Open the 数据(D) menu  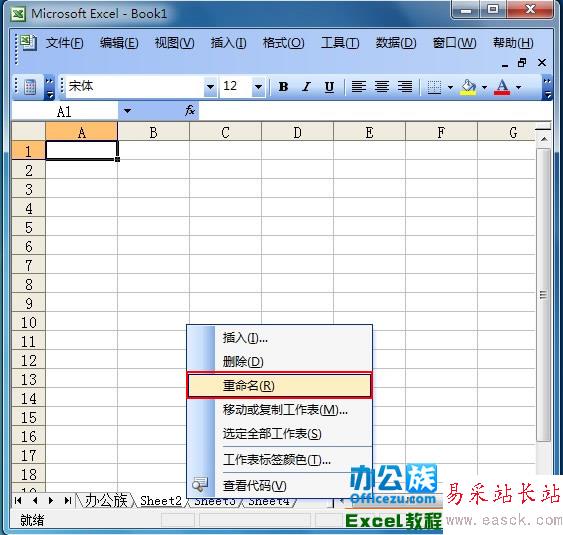[396, 43]
